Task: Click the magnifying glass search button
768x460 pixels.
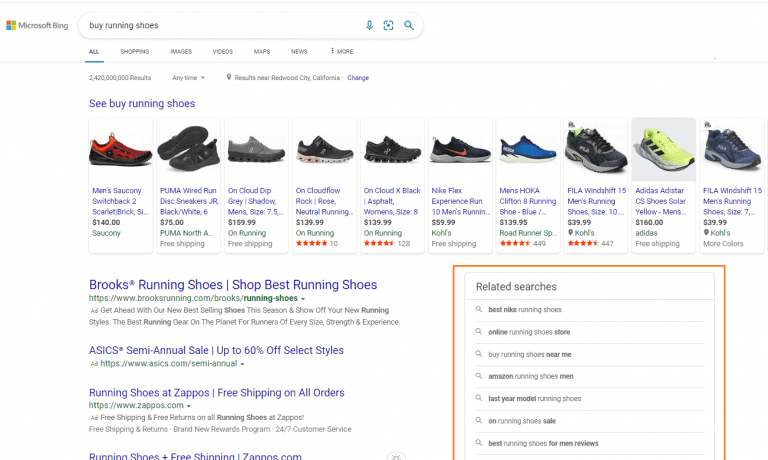Action: (x=409, y=25)
